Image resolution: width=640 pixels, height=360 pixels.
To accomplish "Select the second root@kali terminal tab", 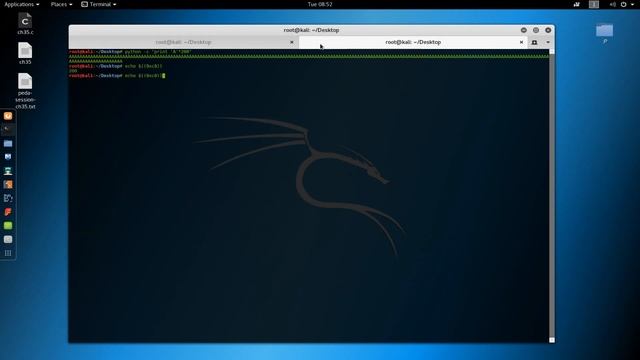I will [x=413, y=42].
